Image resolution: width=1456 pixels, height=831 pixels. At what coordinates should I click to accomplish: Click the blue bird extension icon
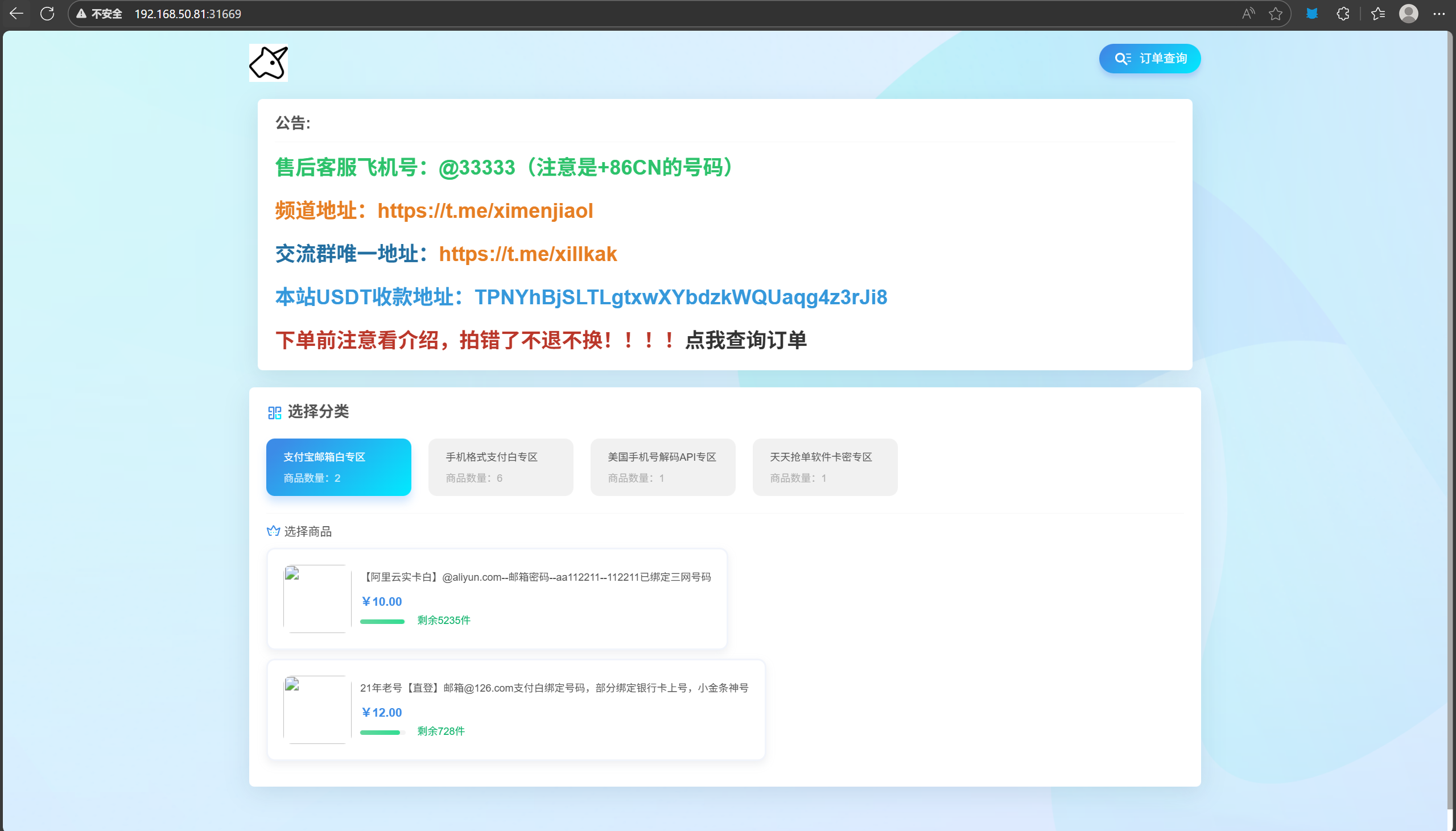point(1312,14)
